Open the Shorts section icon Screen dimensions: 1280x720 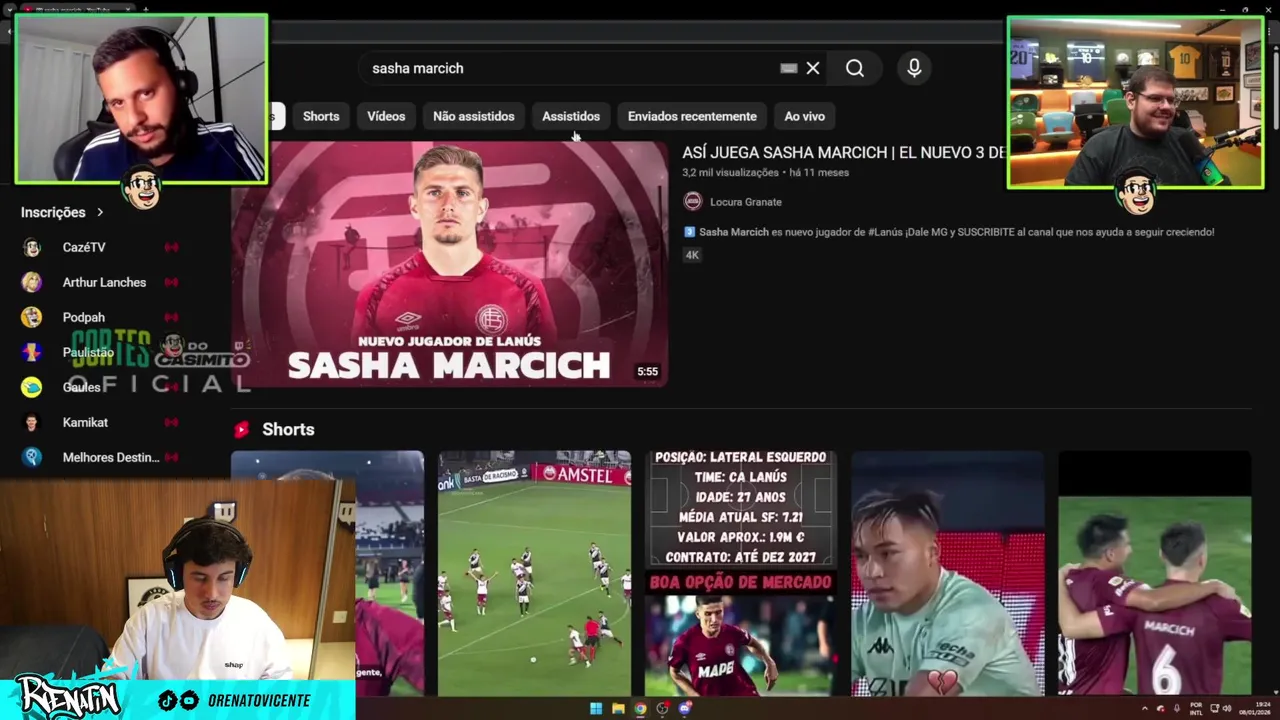click(x=241, y=429)
